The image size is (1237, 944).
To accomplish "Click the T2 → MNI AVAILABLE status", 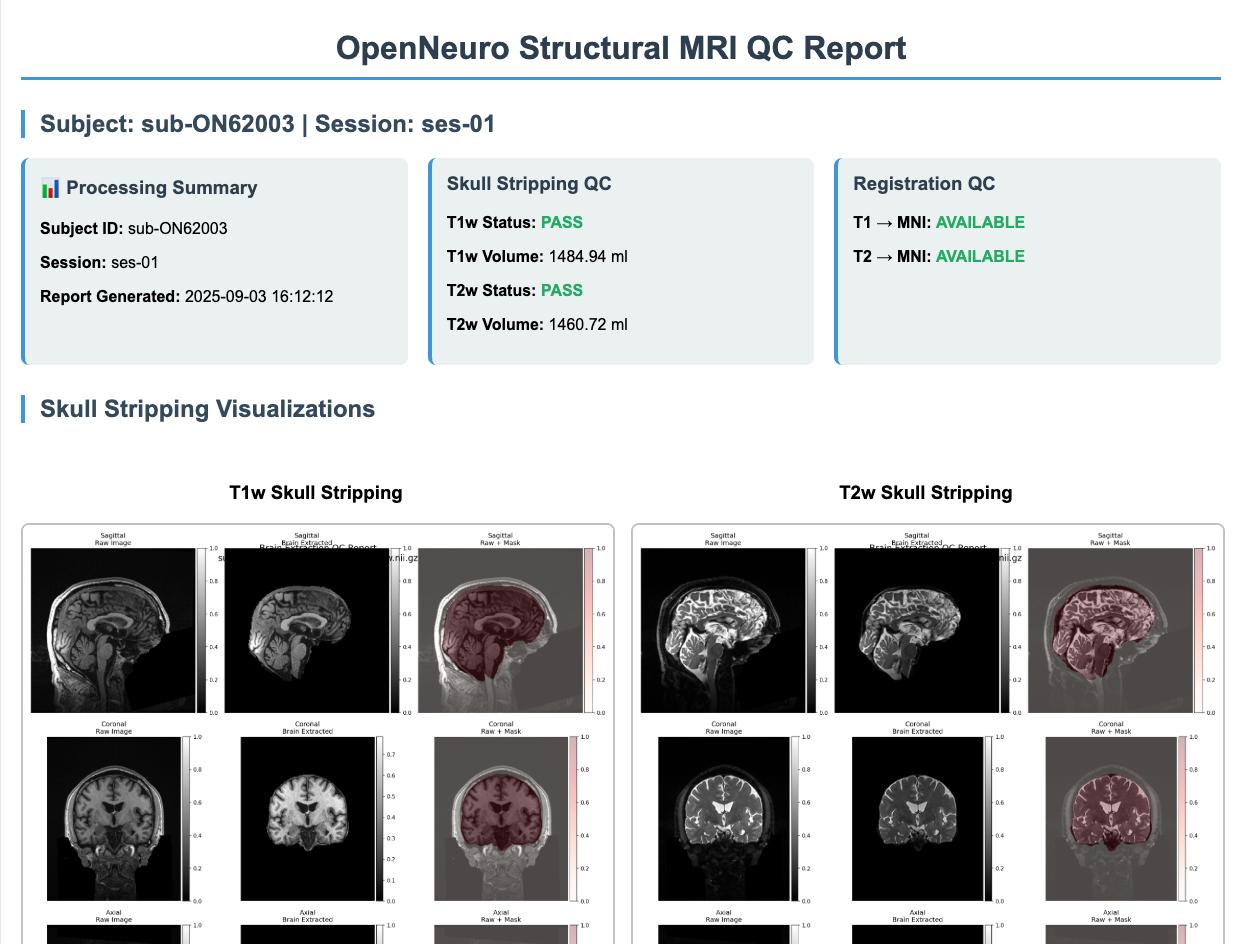I will tap(980, 256).
